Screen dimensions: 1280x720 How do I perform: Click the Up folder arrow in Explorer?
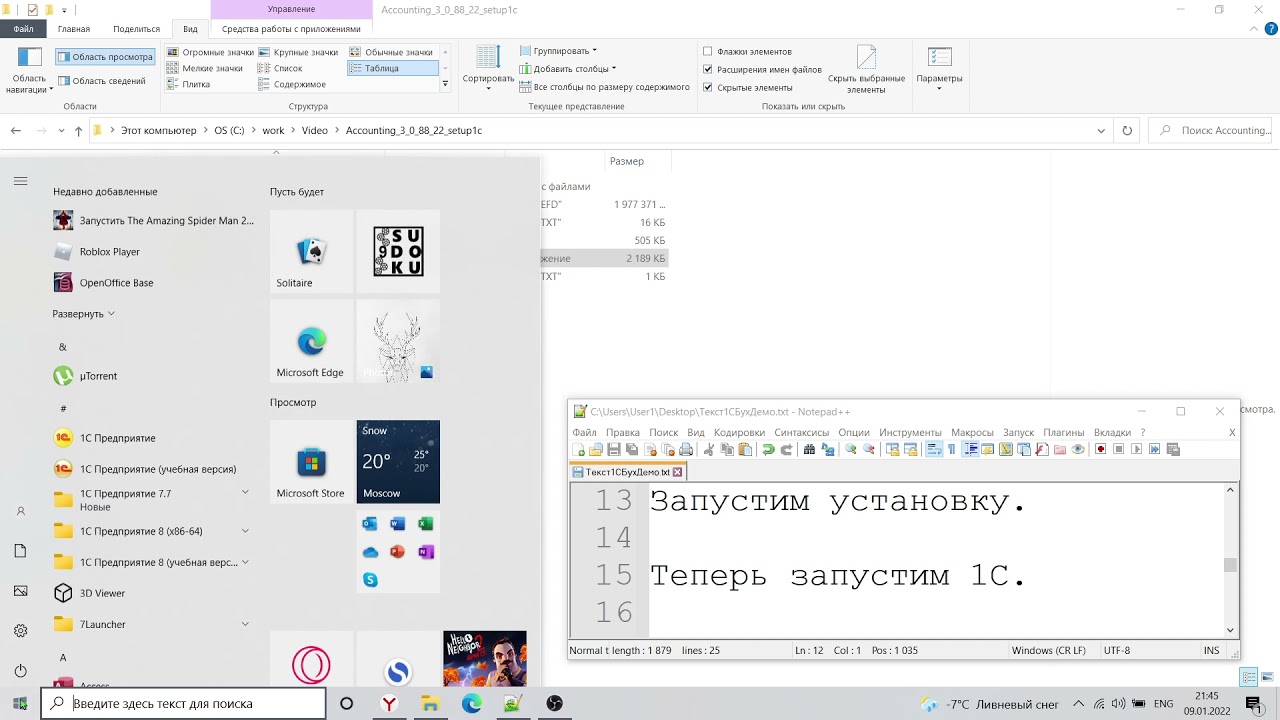78,131
